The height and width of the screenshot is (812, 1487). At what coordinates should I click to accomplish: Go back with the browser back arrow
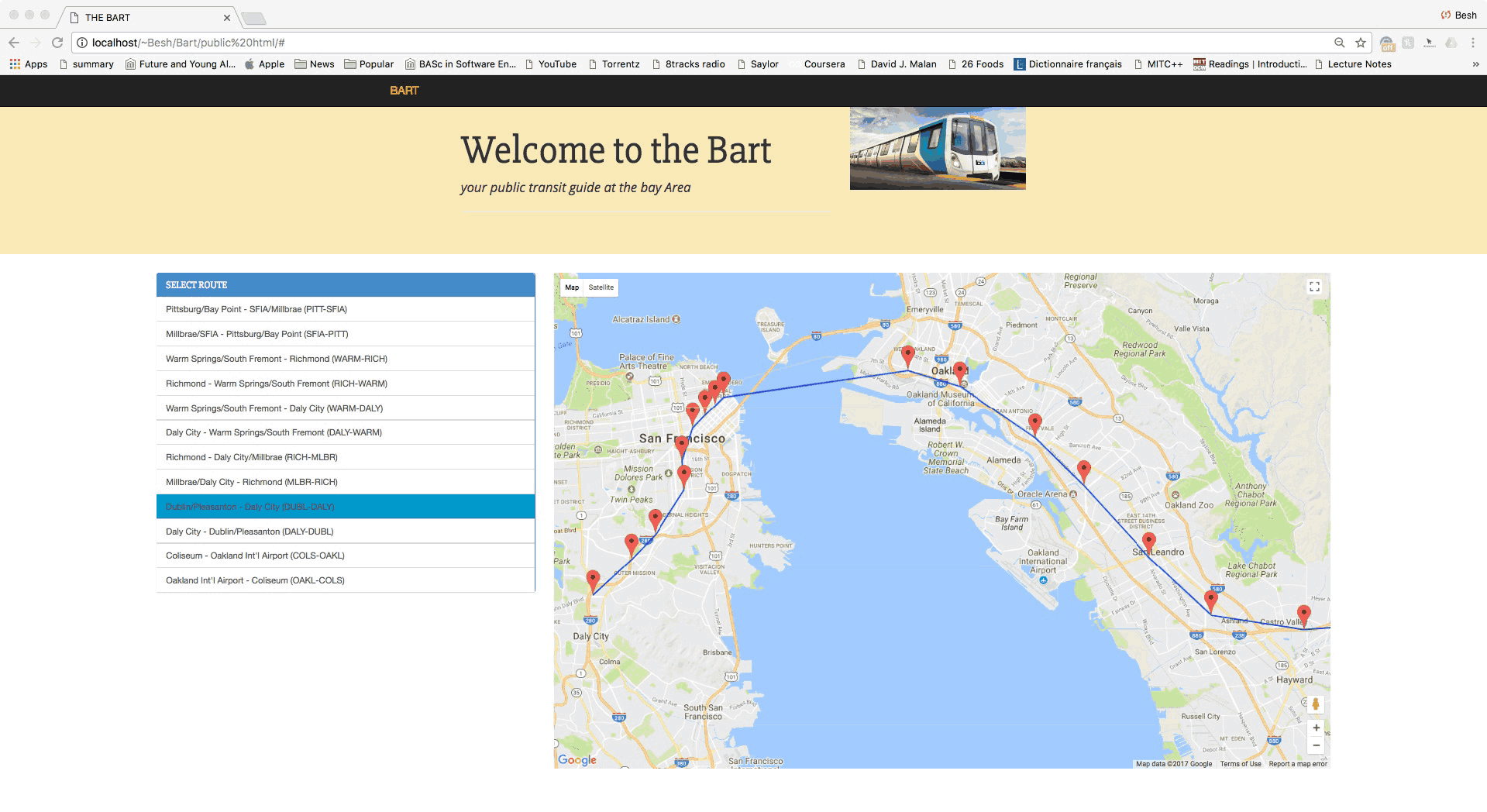(x=14, y=43)
